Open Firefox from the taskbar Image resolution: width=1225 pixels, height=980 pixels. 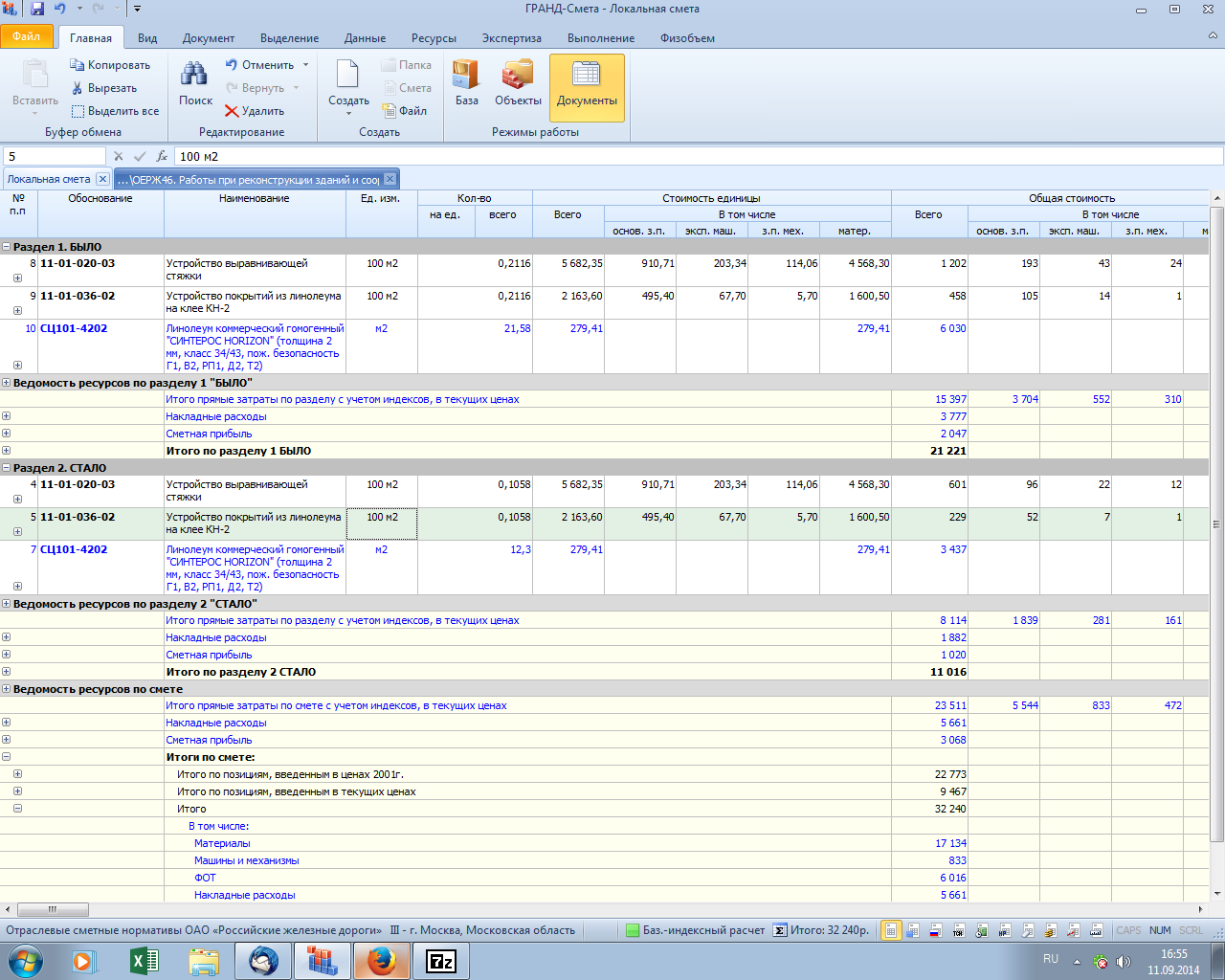(382, 960)
